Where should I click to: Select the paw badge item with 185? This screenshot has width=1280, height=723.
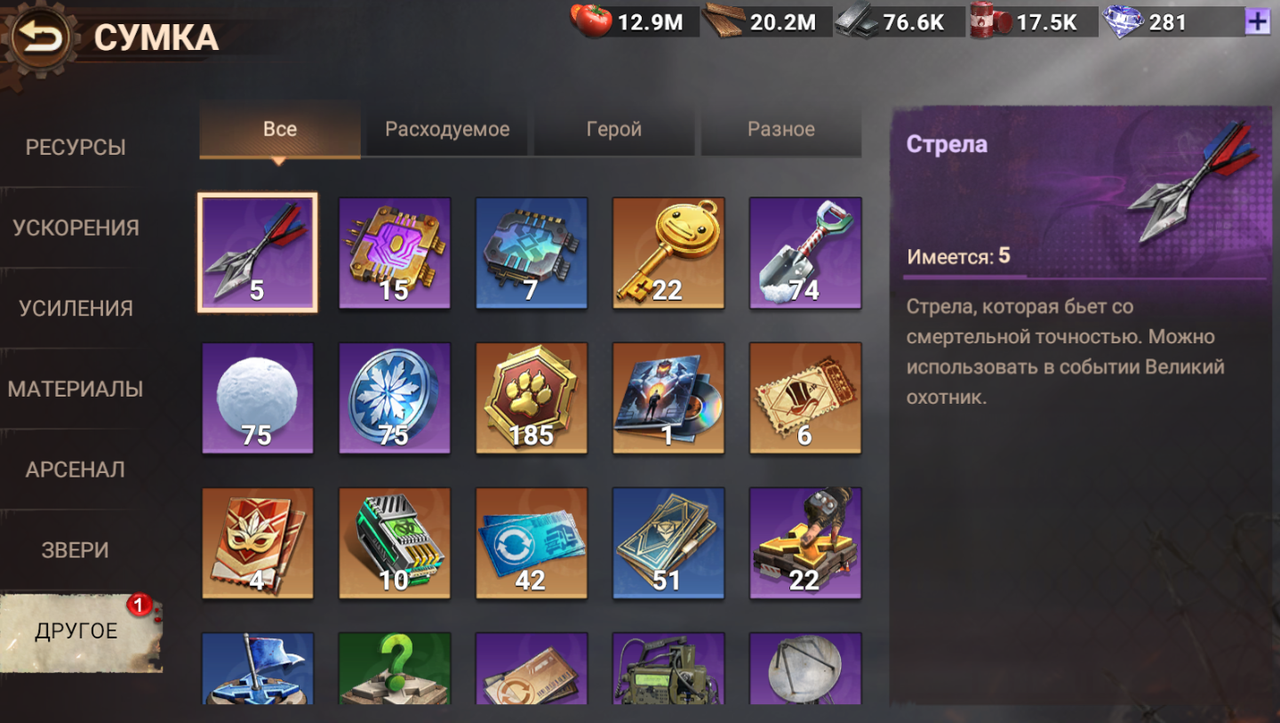tap(531, 398)
